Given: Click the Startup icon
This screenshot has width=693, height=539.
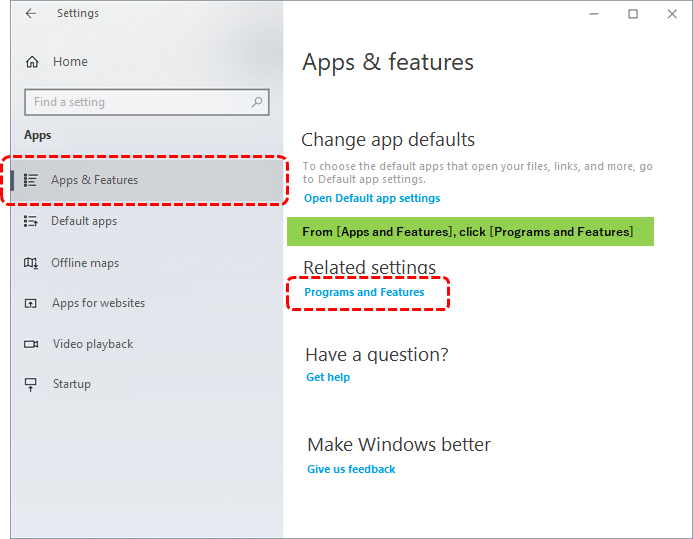Looking at the screenshot, I should pos(31,384).
